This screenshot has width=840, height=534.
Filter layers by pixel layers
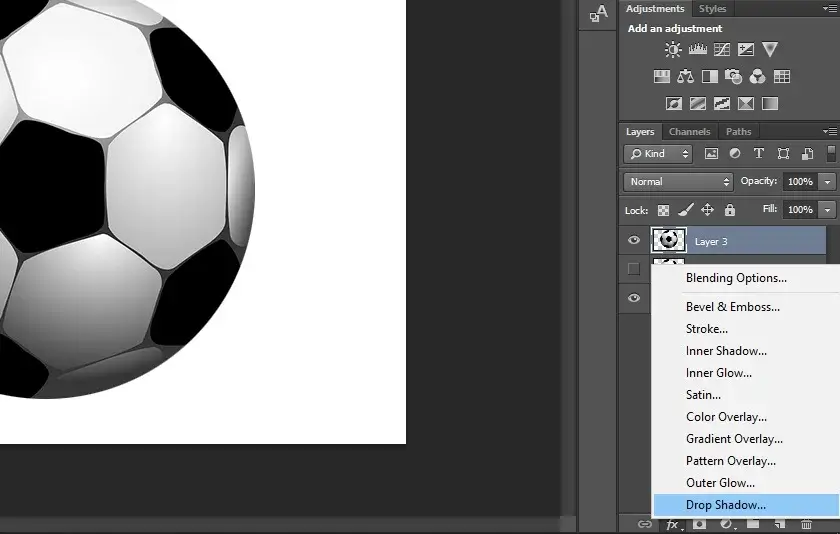point(711,154)
